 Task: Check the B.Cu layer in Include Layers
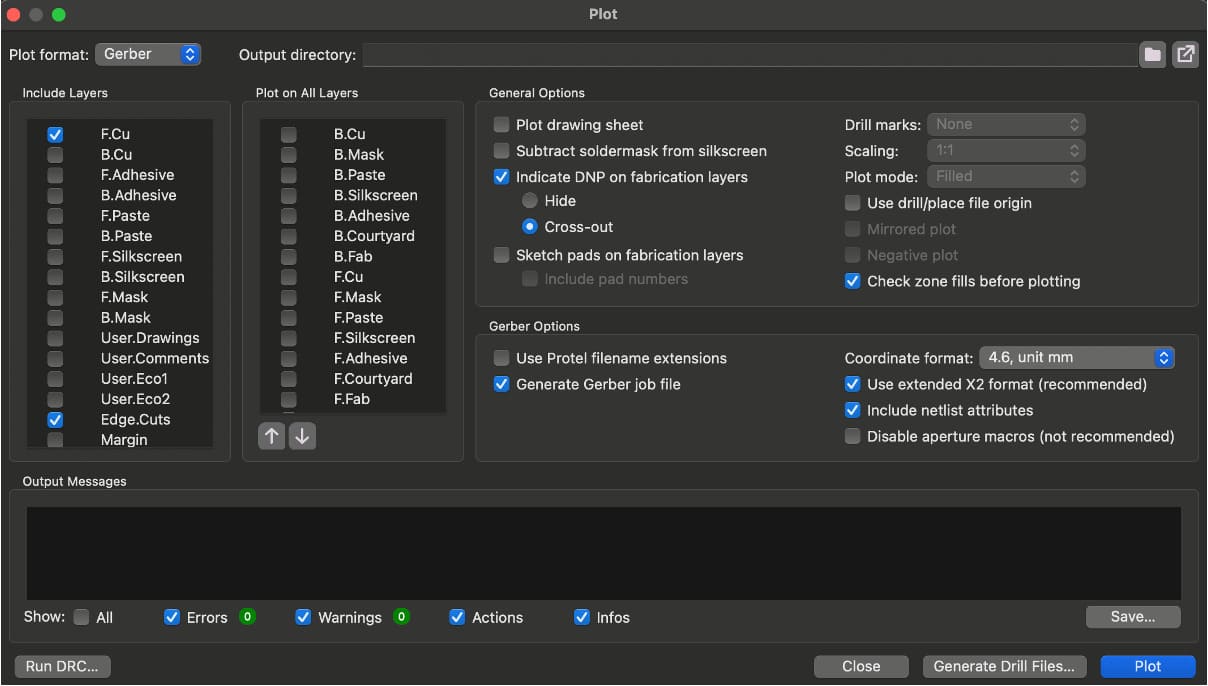point(55,154)
